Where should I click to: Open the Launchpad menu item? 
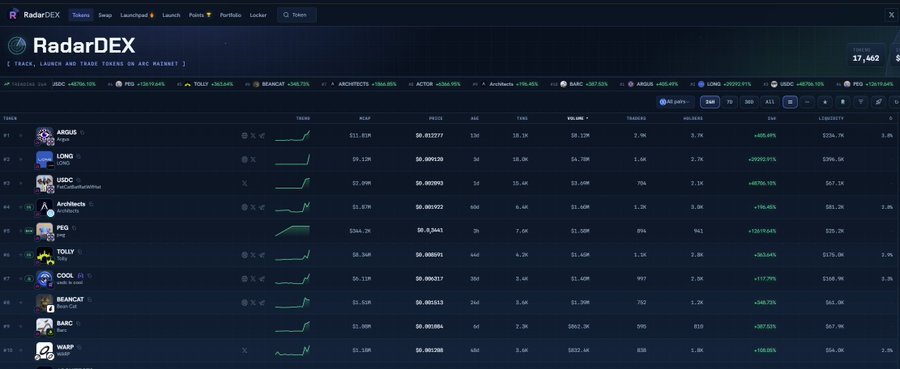(x=137, y=15)
